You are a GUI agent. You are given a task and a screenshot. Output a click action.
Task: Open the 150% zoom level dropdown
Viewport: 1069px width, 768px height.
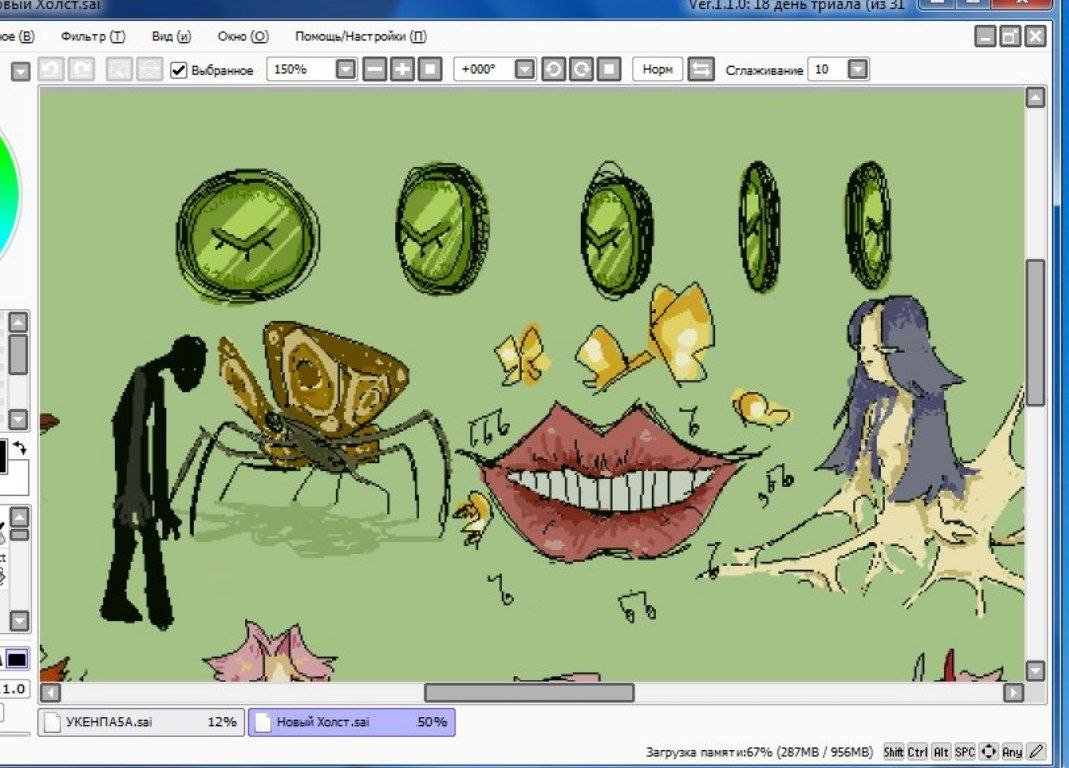(346, 70)
